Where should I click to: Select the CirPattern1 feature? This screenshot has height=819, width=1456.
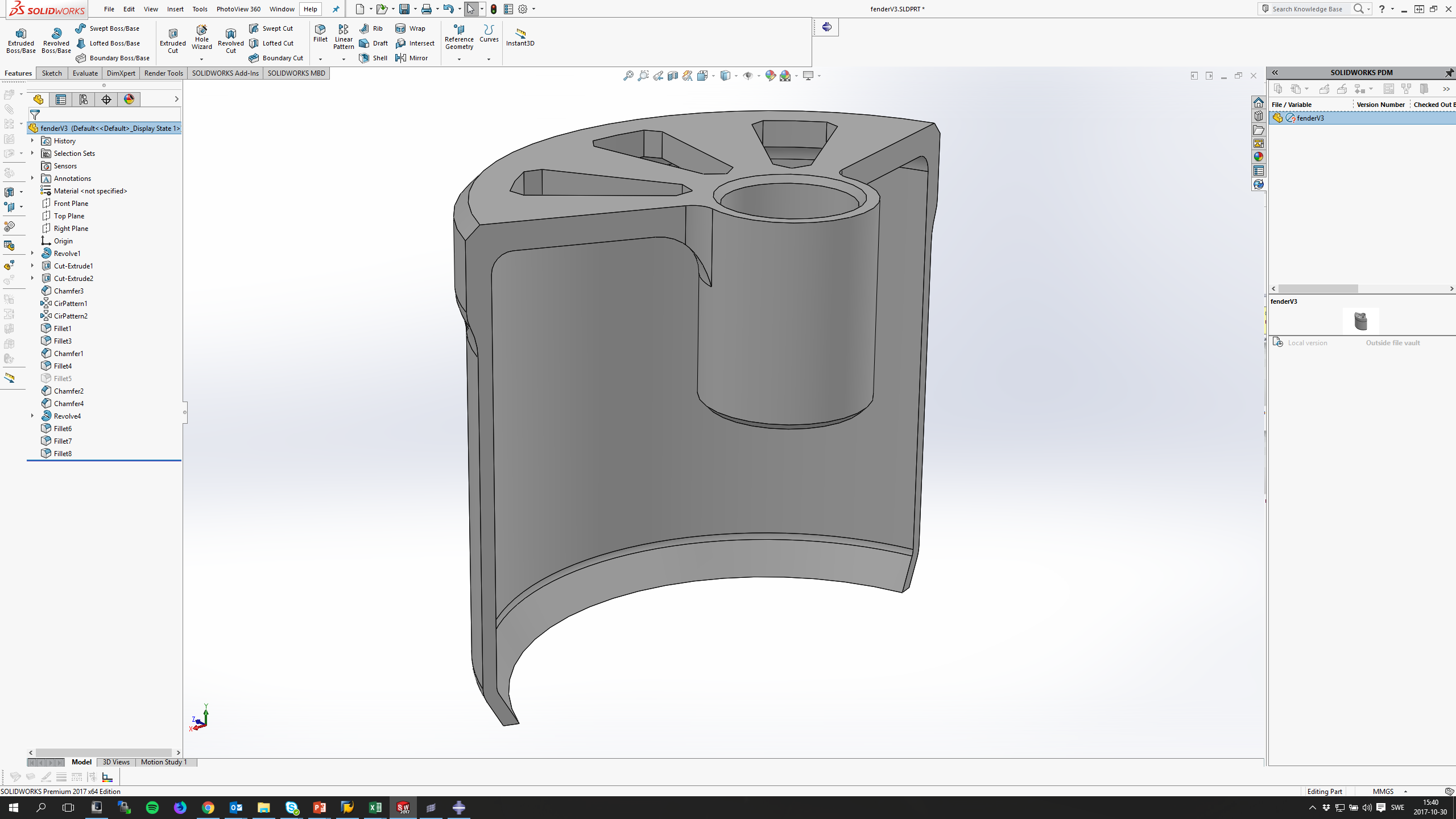point(71,303)
